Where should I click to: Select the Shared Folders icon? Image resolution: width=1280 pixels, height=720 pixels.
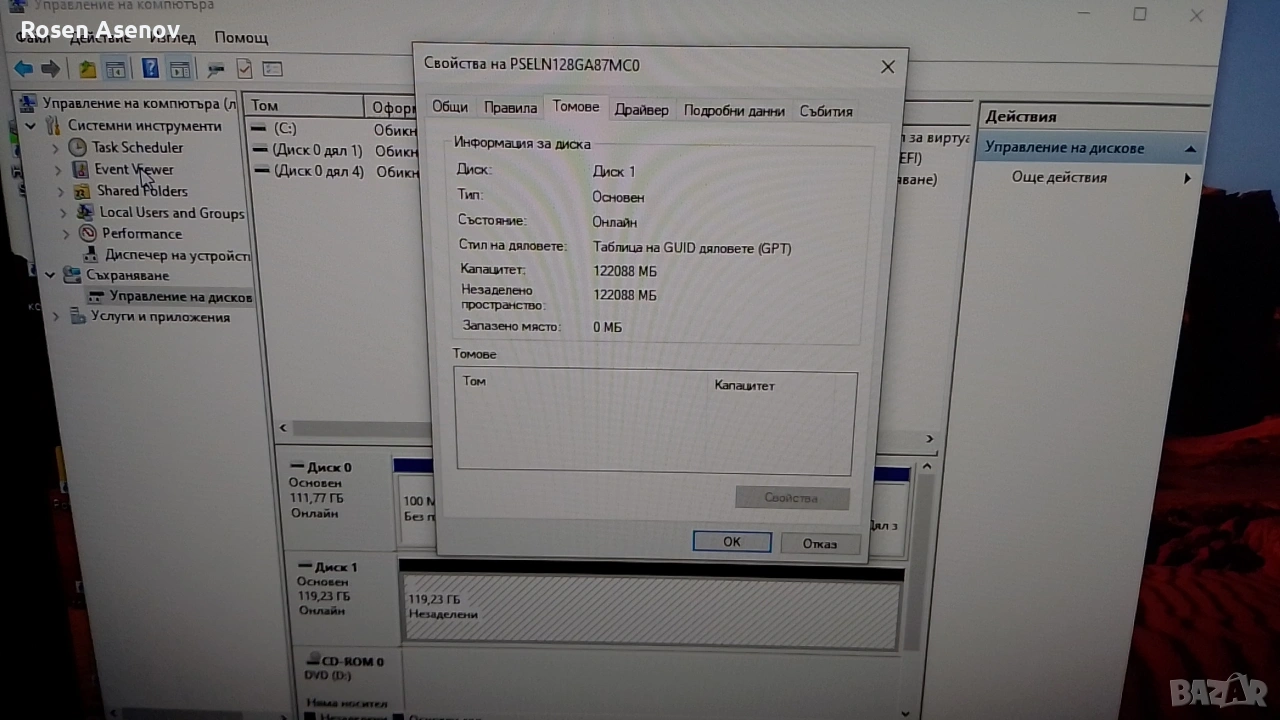pyautogui.click(x=83, y=191)
